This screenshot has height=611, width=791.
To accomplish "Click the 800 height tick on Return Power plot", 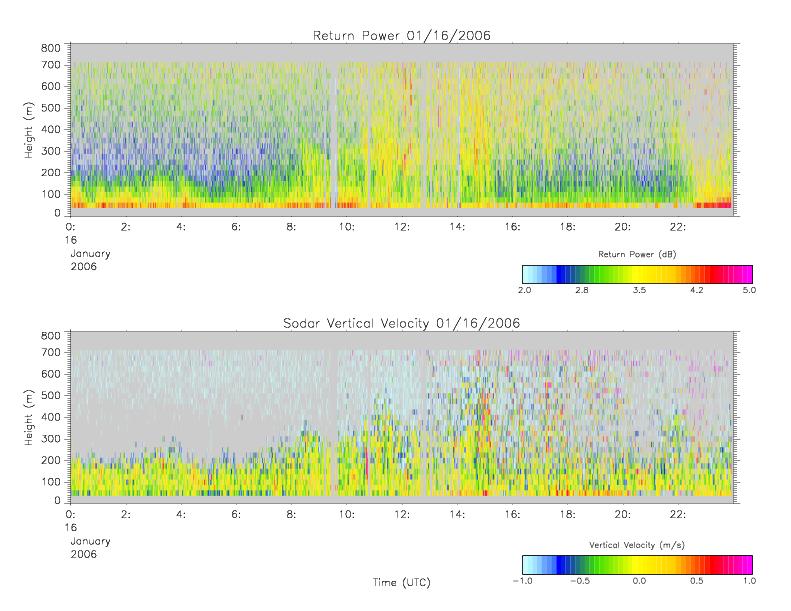I will (x=50, y=48).
